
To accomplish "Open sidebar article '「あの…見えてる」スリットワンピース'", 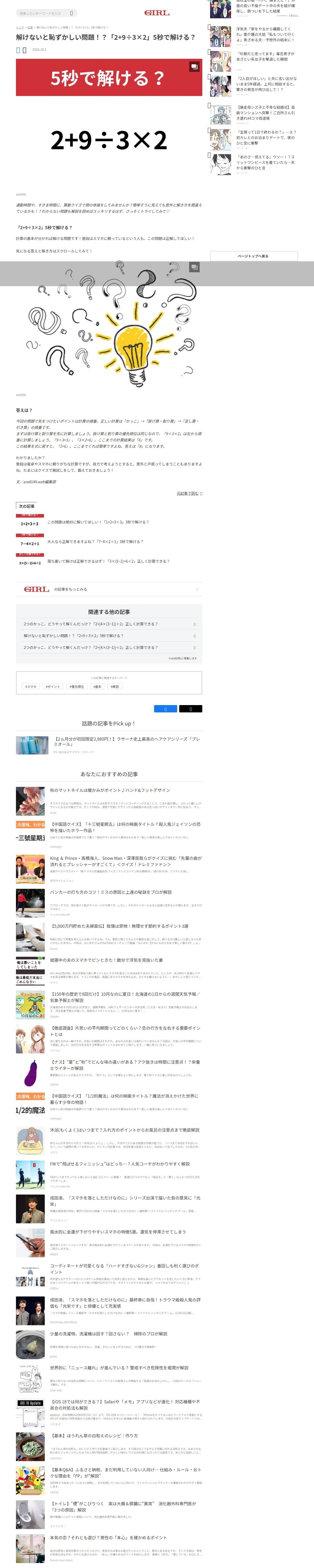I will pos(266,162).
